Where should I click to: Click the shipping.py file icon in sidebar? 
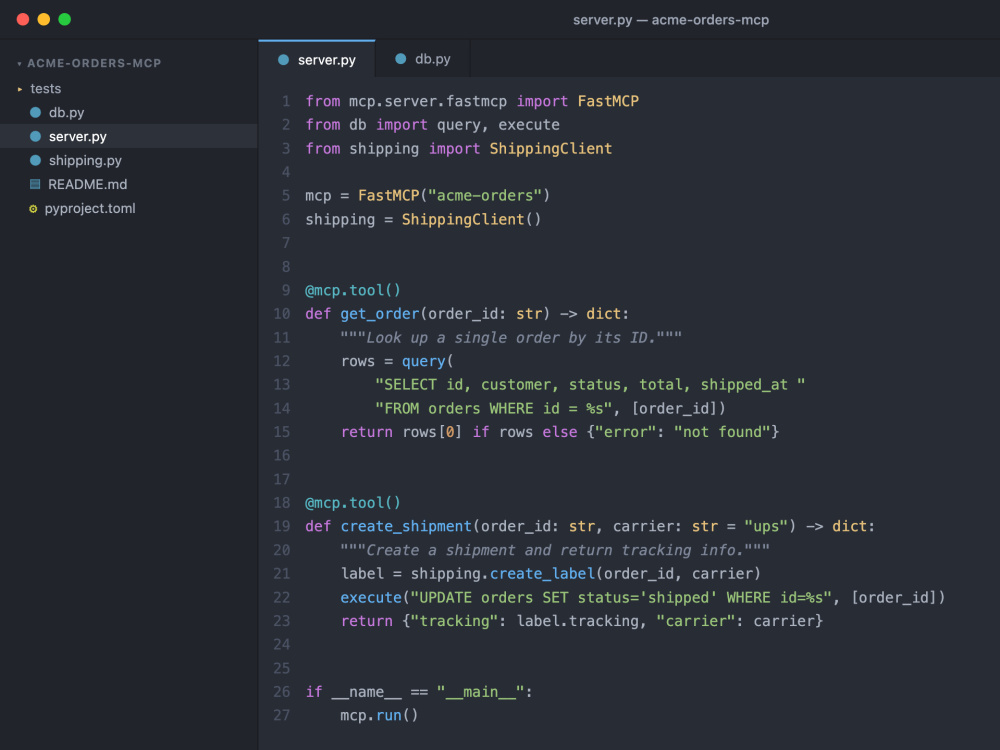click(x=36, y=161)
